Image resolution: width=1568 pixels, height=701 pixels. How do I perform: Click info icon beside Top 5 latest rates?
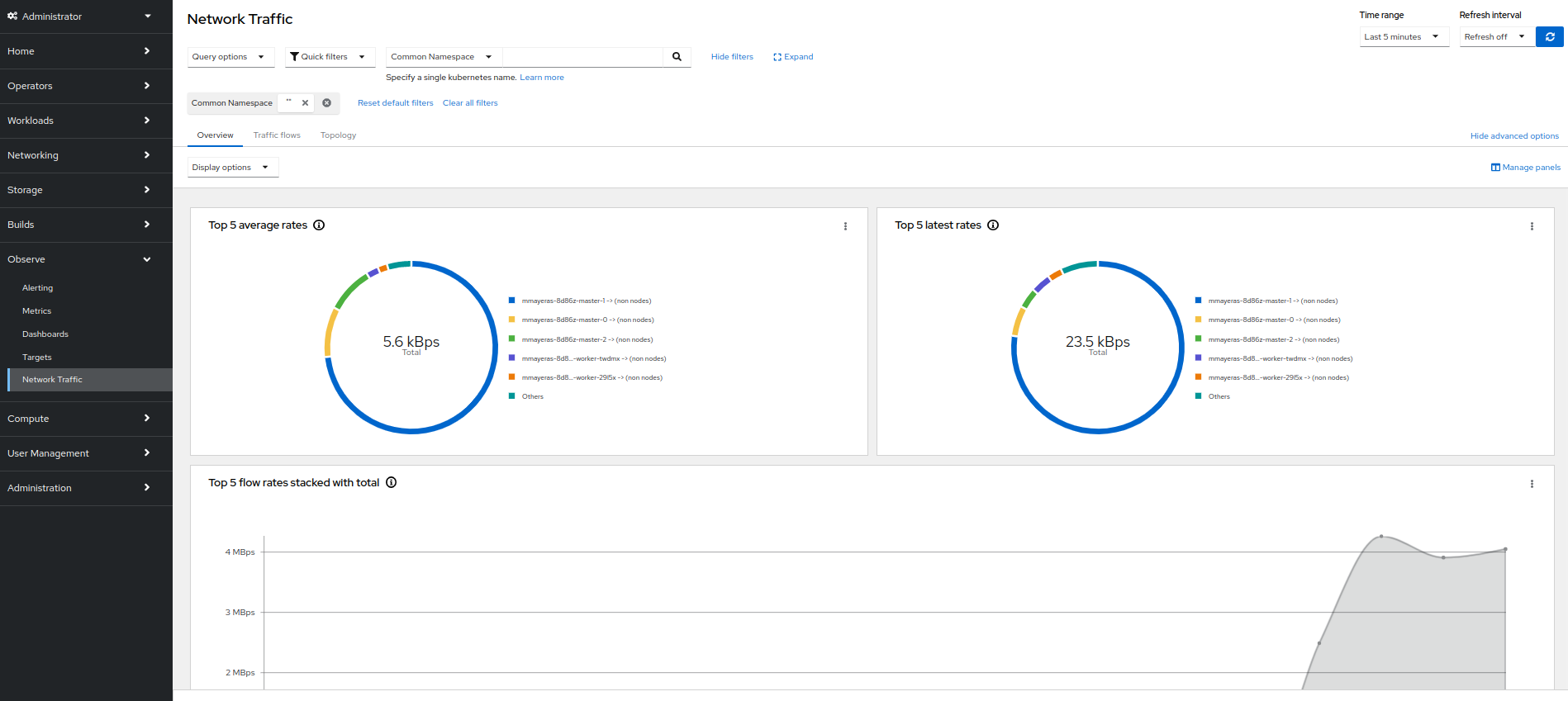pyautogui.click(x=993, y=225)
